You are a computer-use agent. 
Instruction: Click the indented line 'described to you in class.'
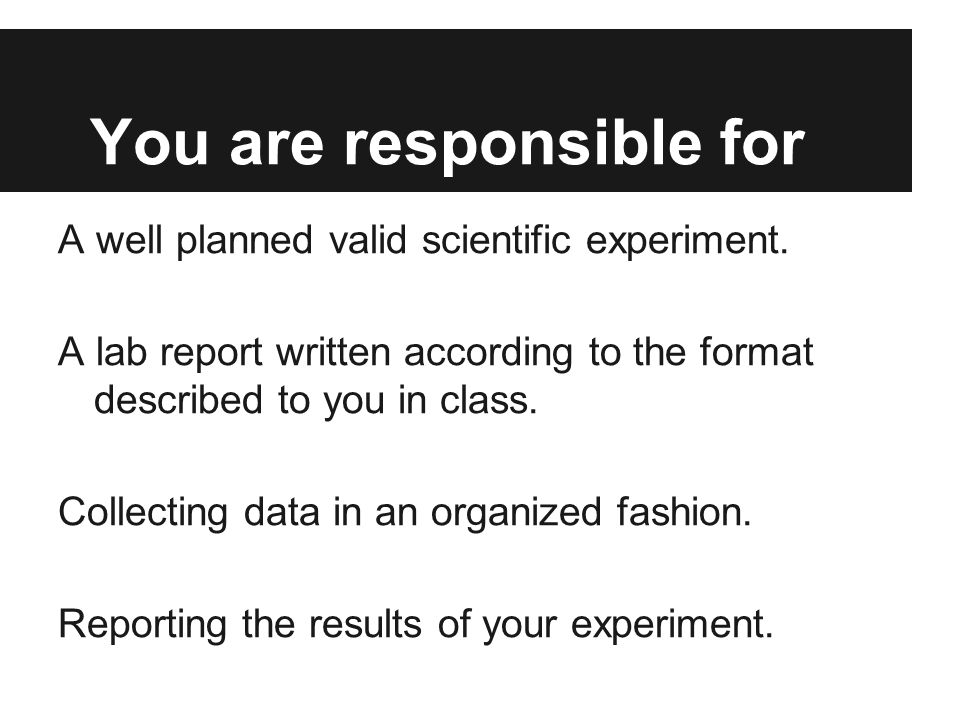[315, 400]
